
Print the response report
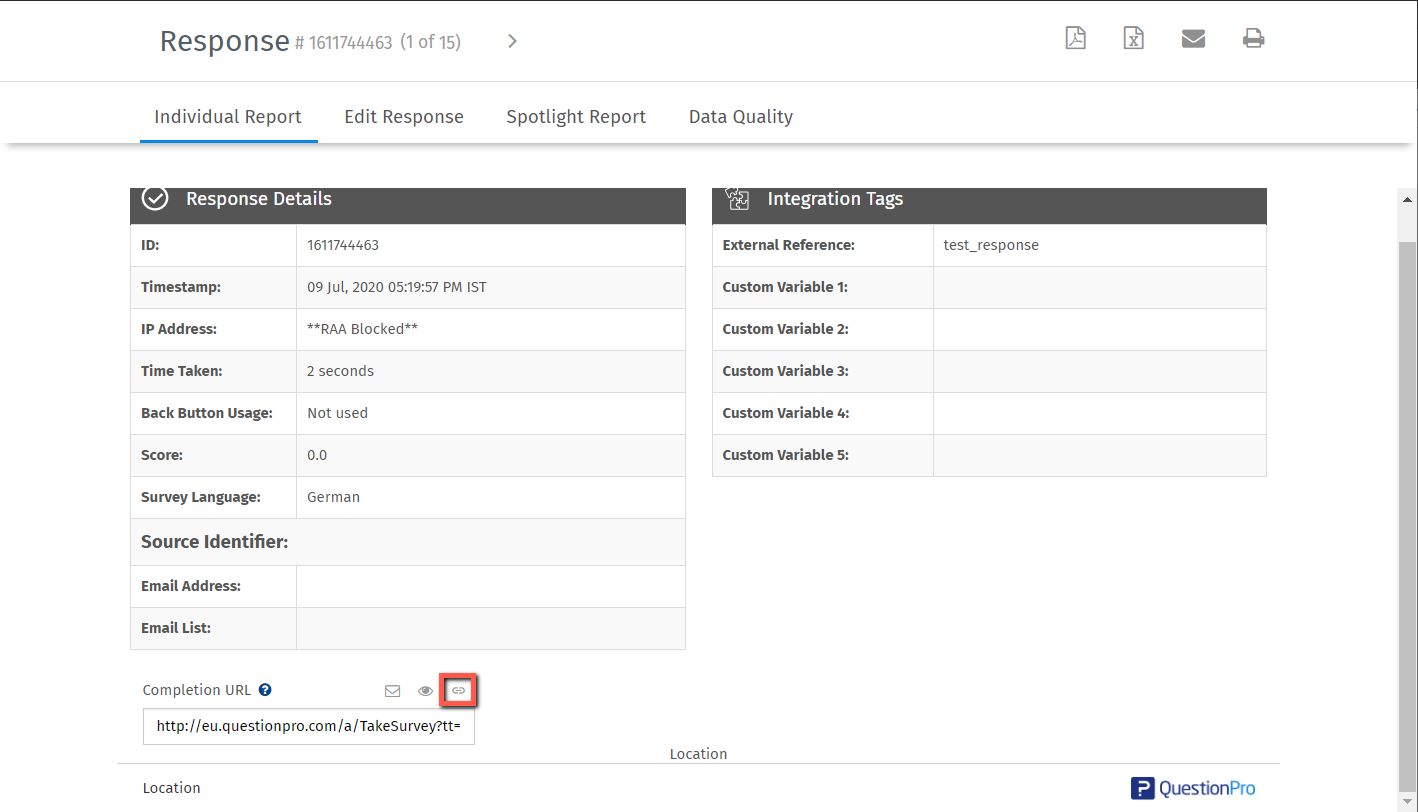[1253, 39]
